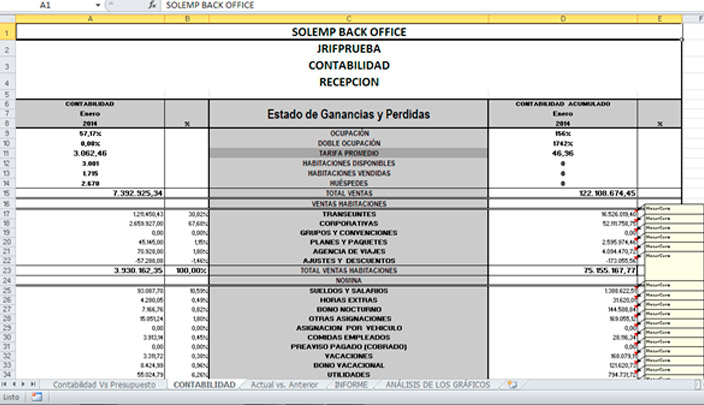Click the insert function fx icon
This screenshot has height=405, width=704.
[153, 5]
